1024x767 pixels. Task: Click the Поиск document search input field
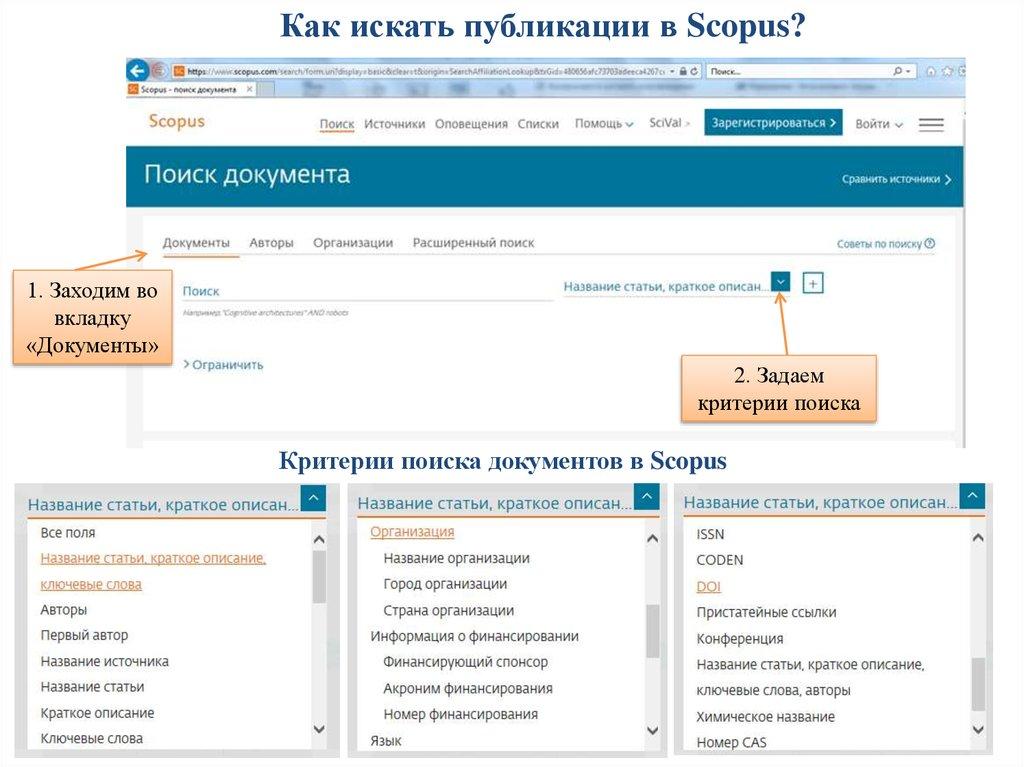366,291
